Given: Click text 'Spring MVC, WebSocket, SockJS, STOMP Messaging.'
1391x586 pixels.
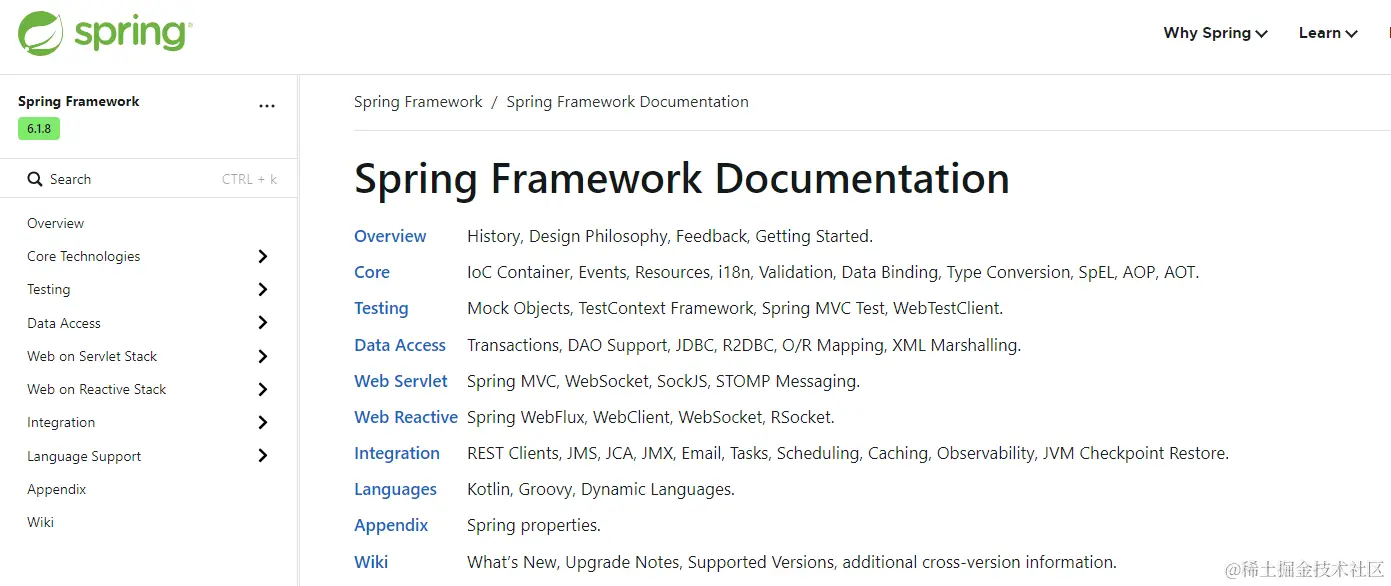Looking at the screenshot, I should pos(664,381).
